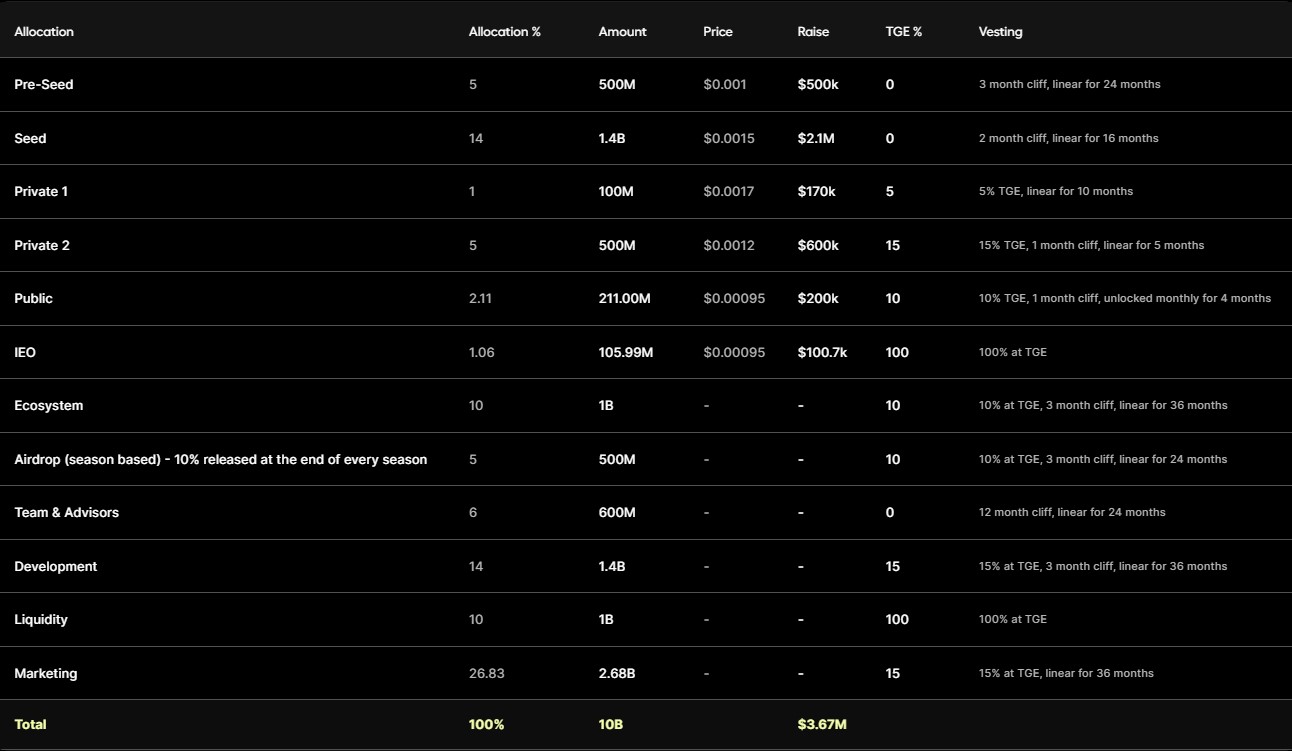Select the Pre-Seed allocation row label
Image resolution: width=1292 pixels, height=751 pixels.
[x=43, y=84]
